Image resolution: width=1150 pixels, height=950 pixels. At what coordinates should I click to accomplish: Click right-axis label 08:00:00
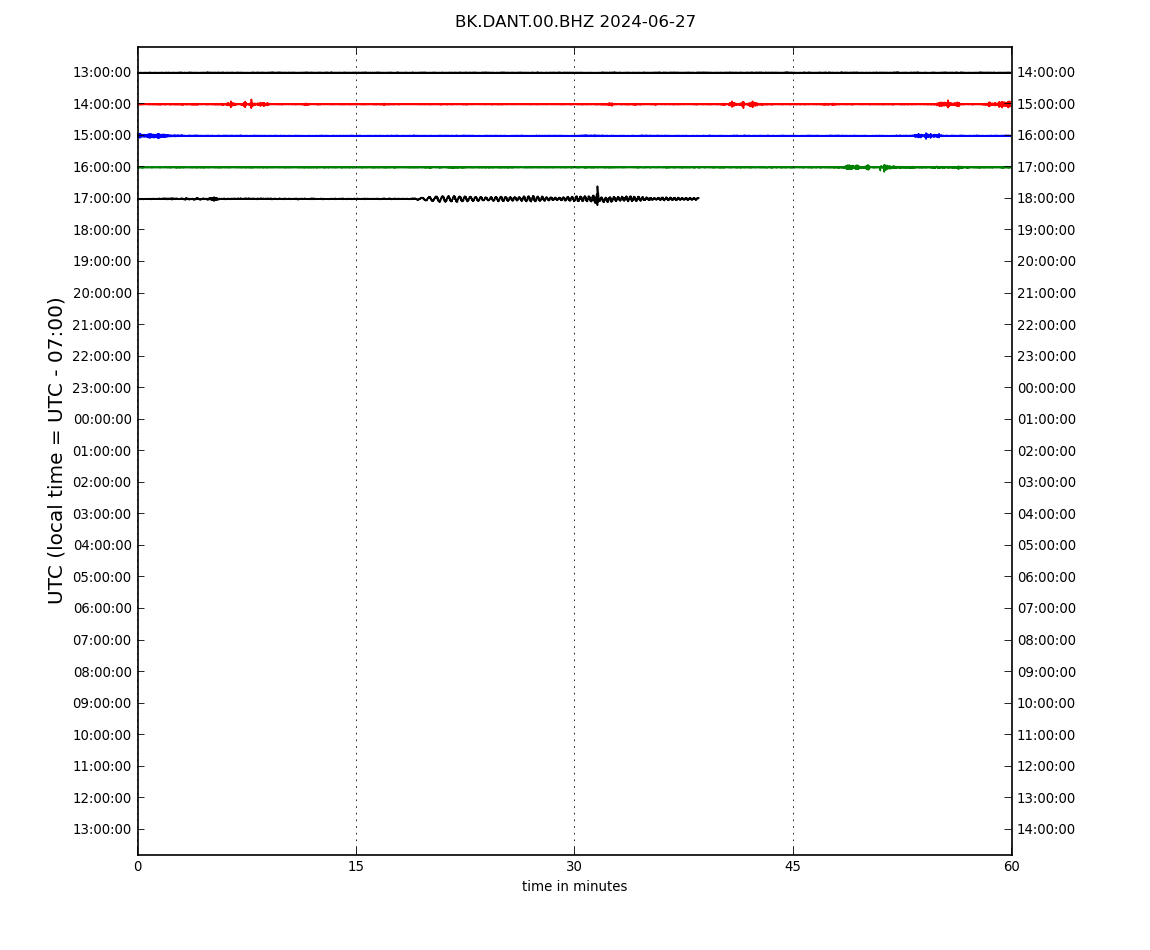1046,640
